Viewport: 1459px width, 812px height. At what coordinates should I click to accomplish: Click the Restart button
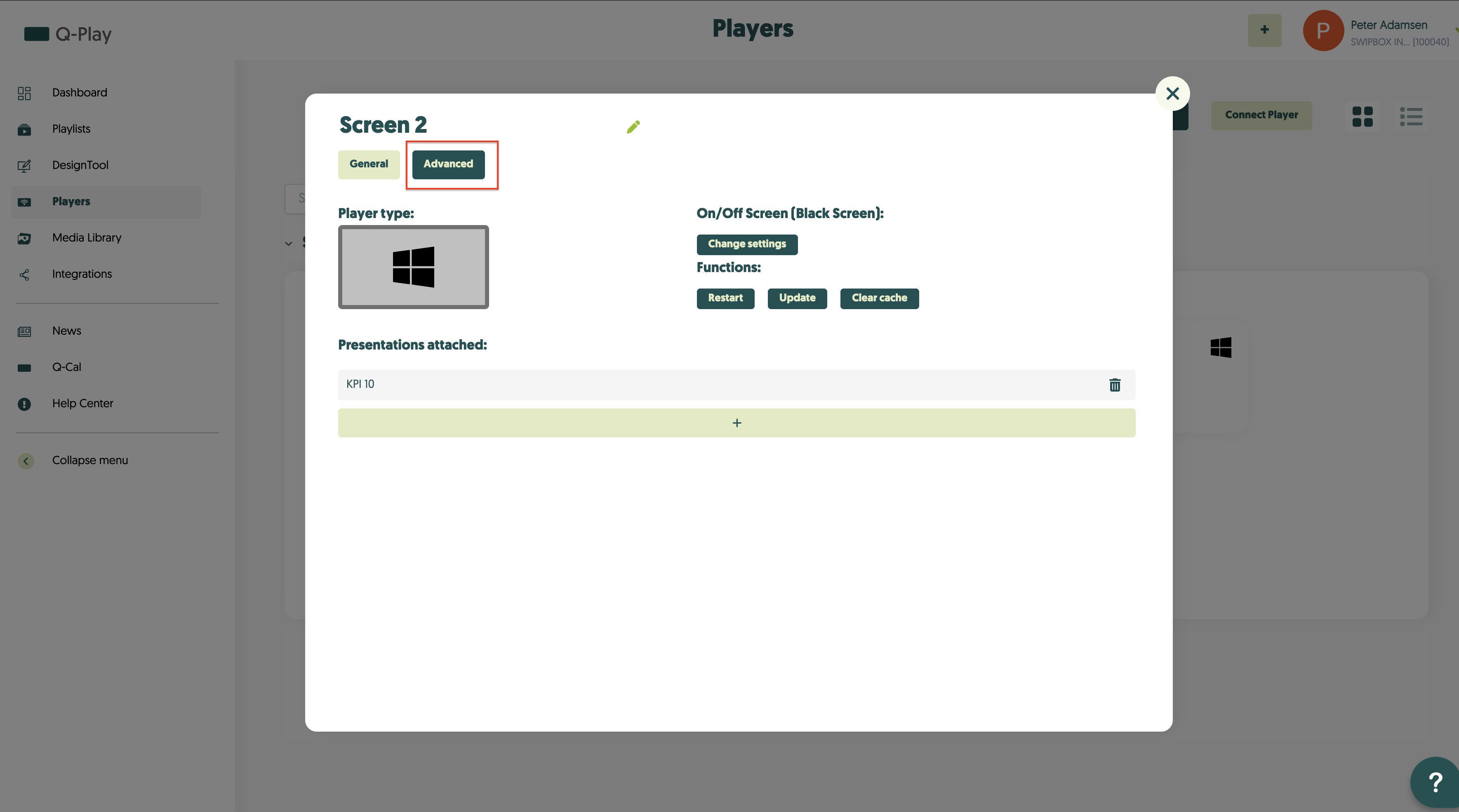pyautogui.click(x=725, y=298)
